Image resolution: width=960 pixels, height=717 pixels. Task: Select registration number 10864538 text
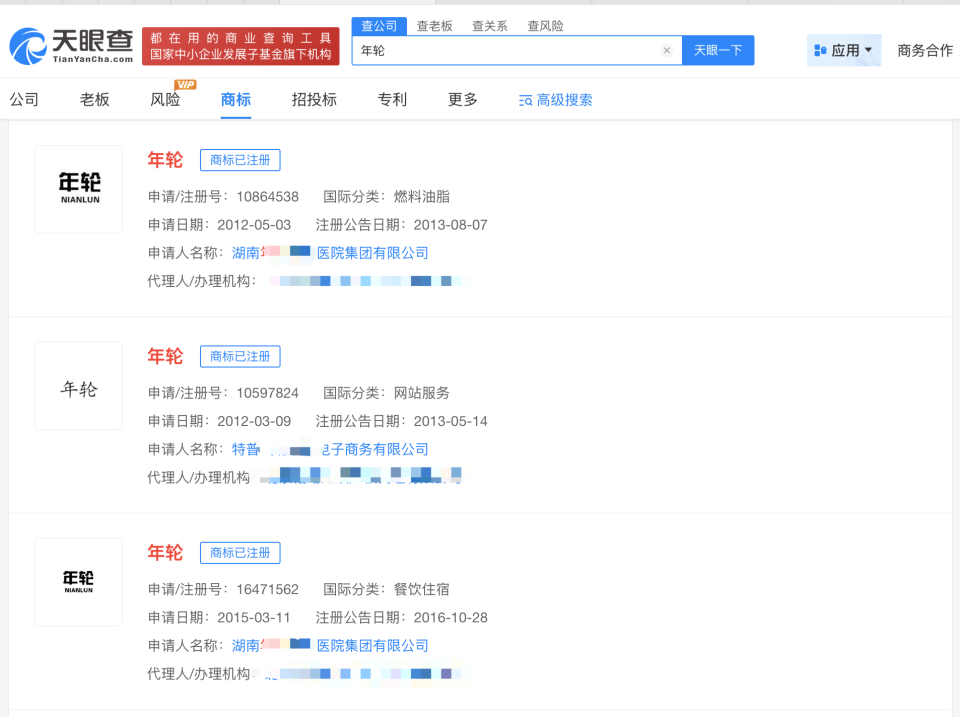(268, 197)
